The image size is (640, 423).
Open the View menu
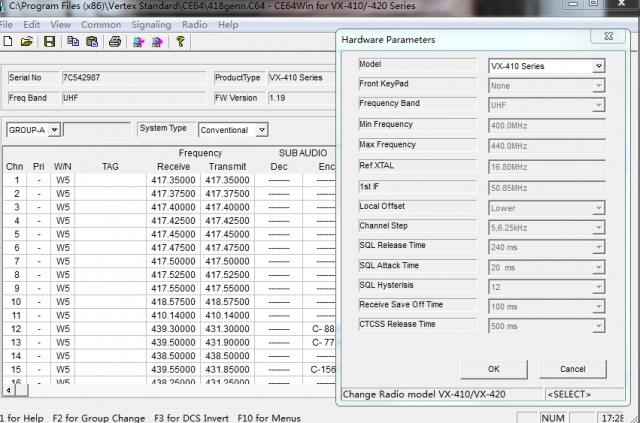pos(60,24)
